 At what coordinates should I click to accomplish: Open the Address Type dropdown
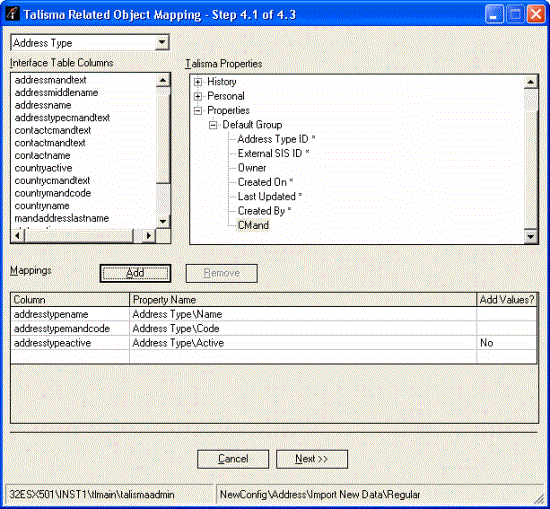162,43
